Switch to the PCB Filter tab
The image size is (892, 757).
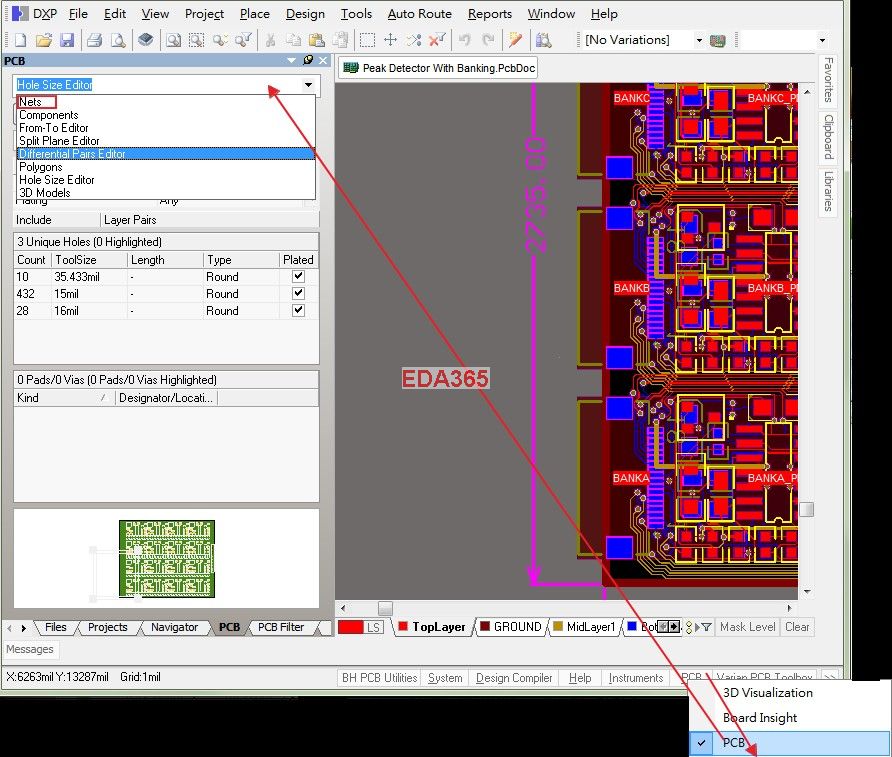(x=281, y=627)
